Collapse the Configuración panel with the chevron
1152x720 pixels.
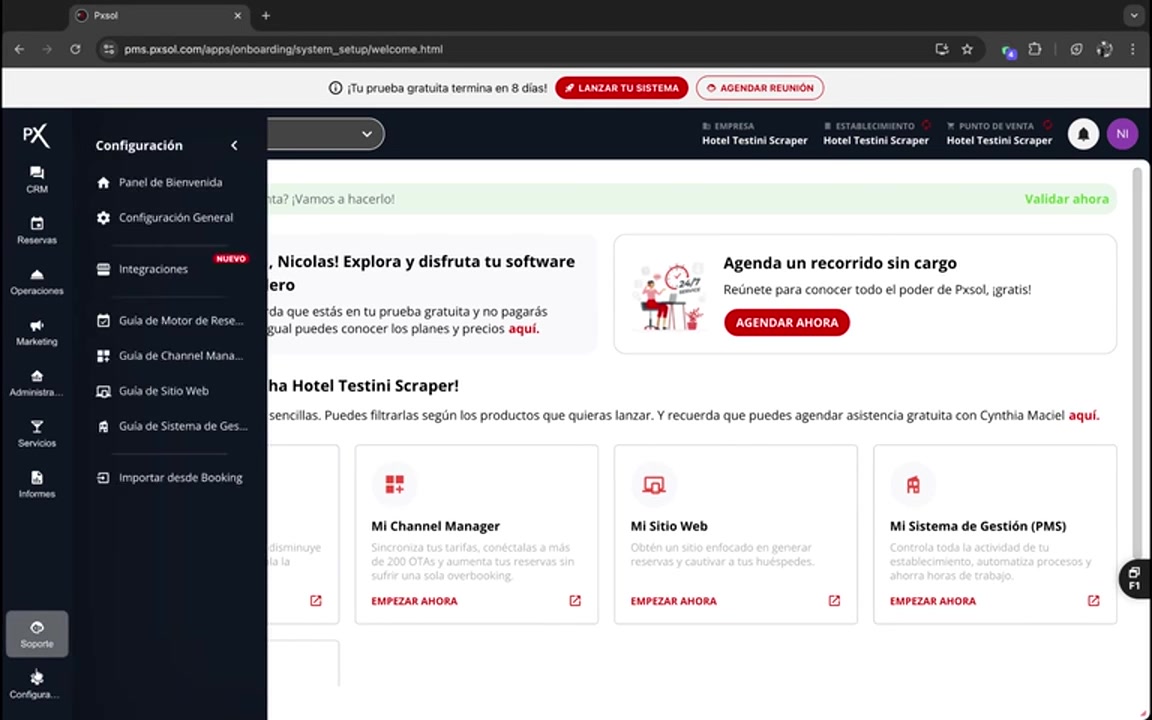click(234, 145)
